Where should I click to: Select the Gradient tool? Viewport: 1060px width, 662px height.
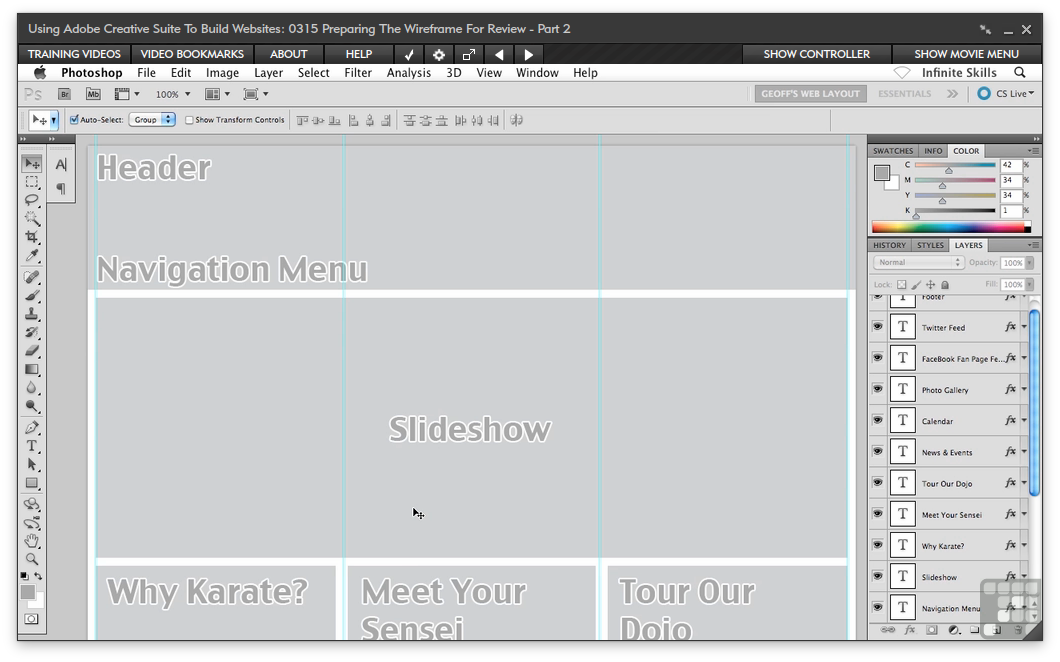(x=32, y=369)
